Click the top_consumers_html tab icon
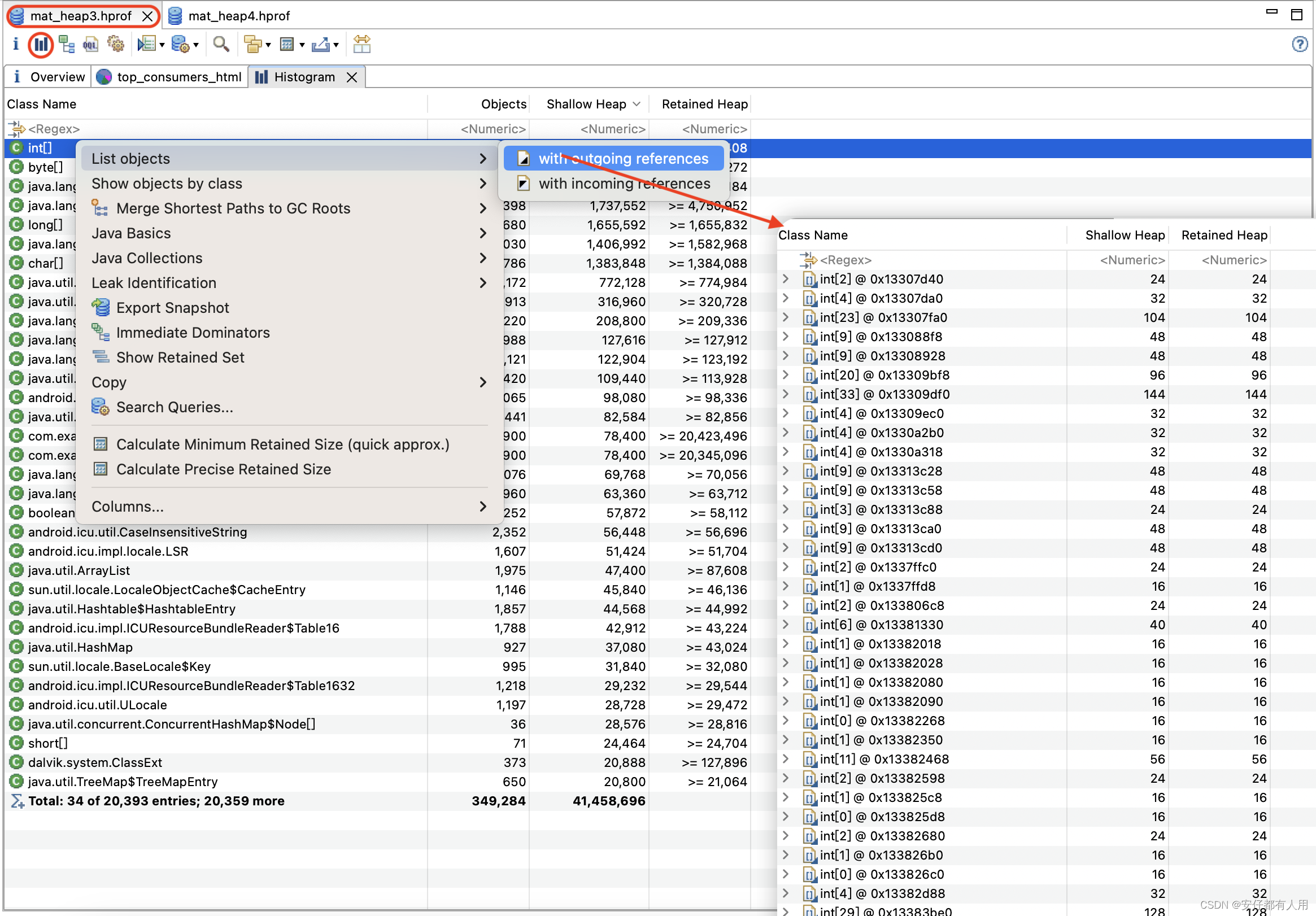This screenshot has height=916, width=1316. (104, 77)
